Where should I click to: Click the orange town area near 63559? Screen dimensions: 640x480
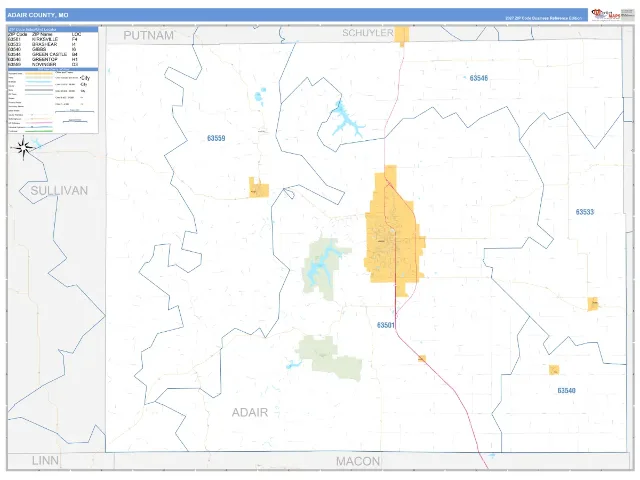pyautogui.click(x=259, y=188)
